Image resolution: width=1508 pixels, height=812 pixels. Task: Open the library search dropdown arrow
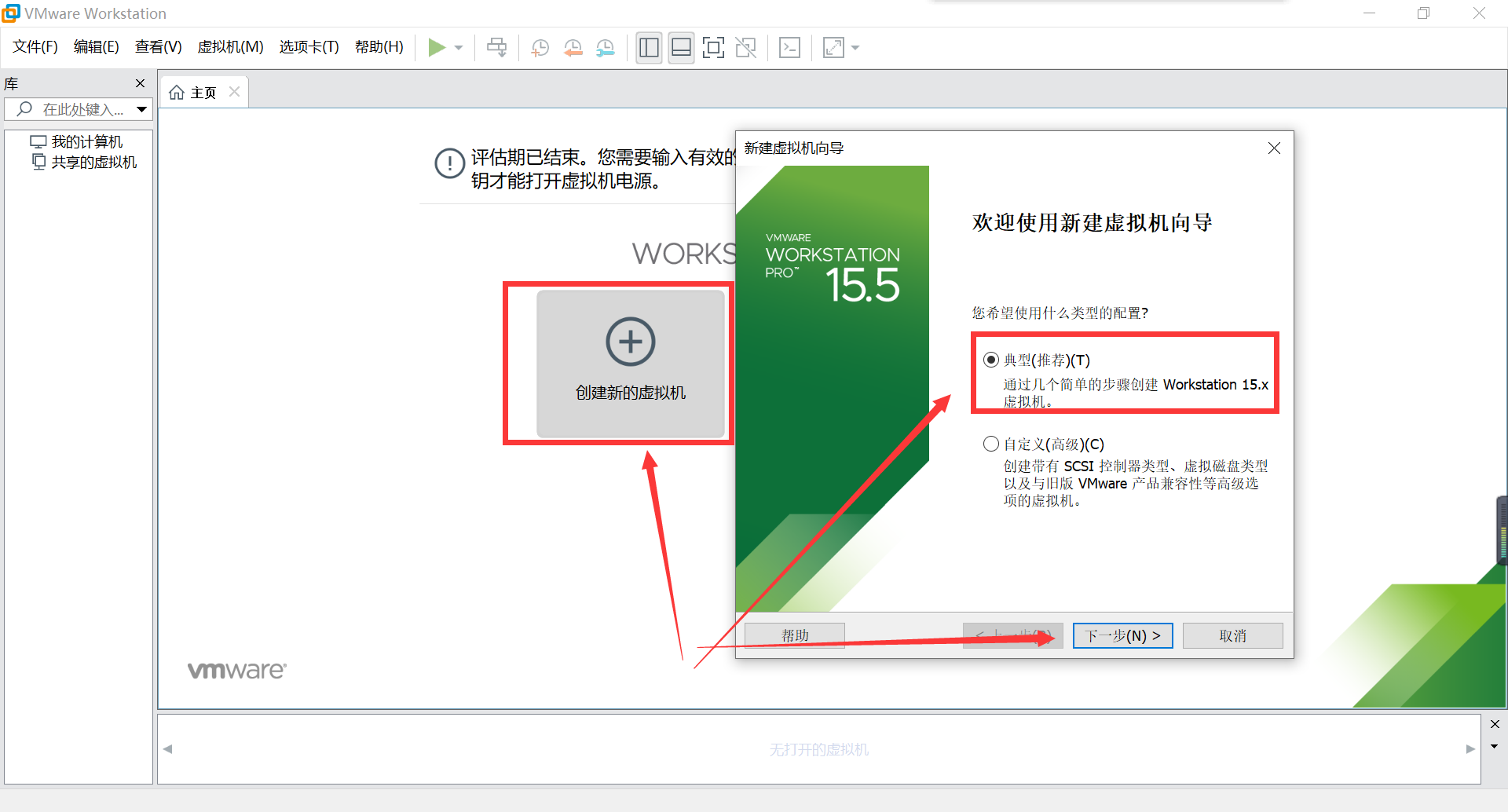(141, 109)
